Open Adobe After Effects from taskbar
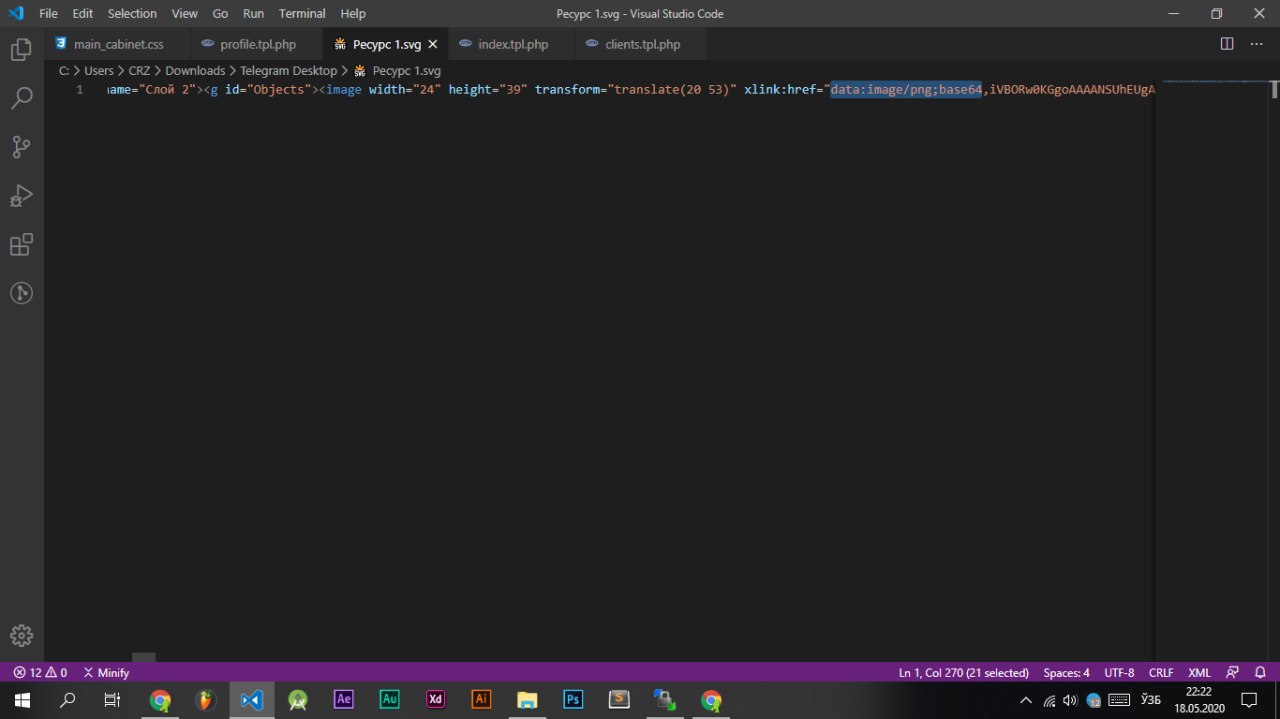This screenshot has width=1280, height=719. pos(344,700)
